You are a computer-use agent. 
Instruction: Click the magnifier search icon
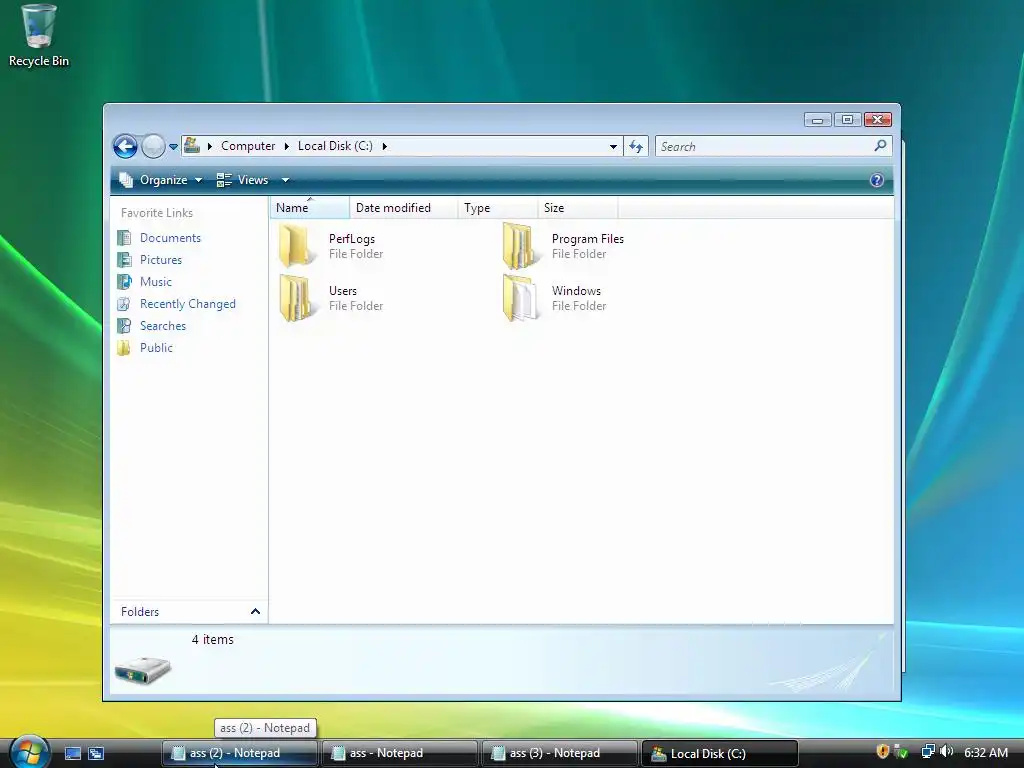point(880,146)
